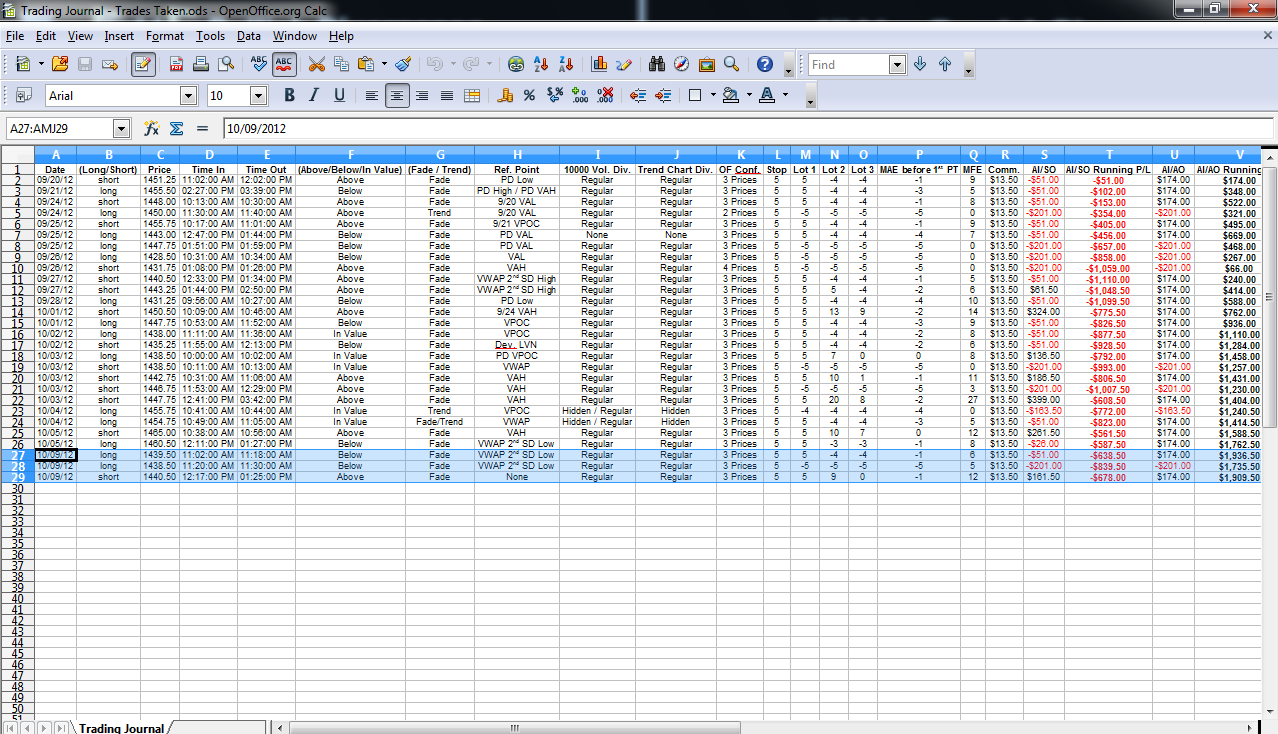Delete a decimal place
The image size is (1278, 734).
(x=605, y=95)
